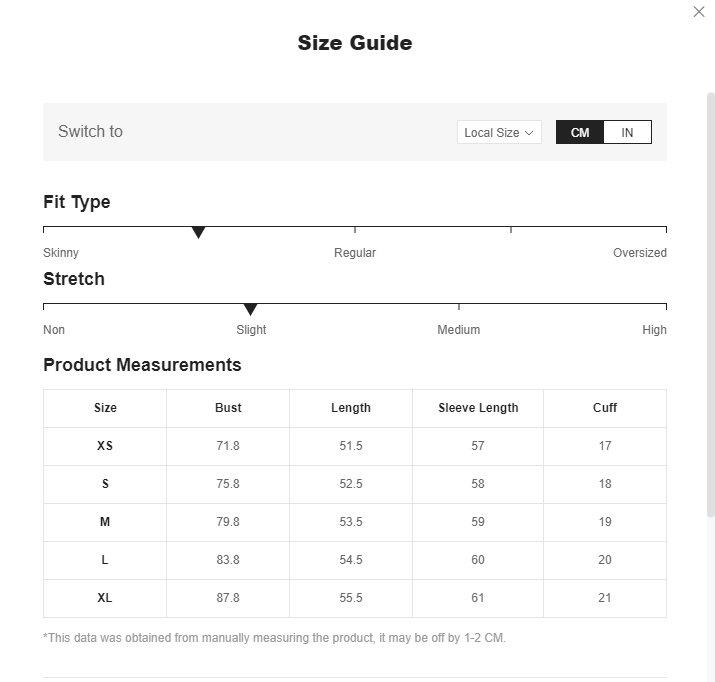Viewport: 715px width, 682px height.
Task: Click the L size bust value 83.8
Action: (228, 560)
